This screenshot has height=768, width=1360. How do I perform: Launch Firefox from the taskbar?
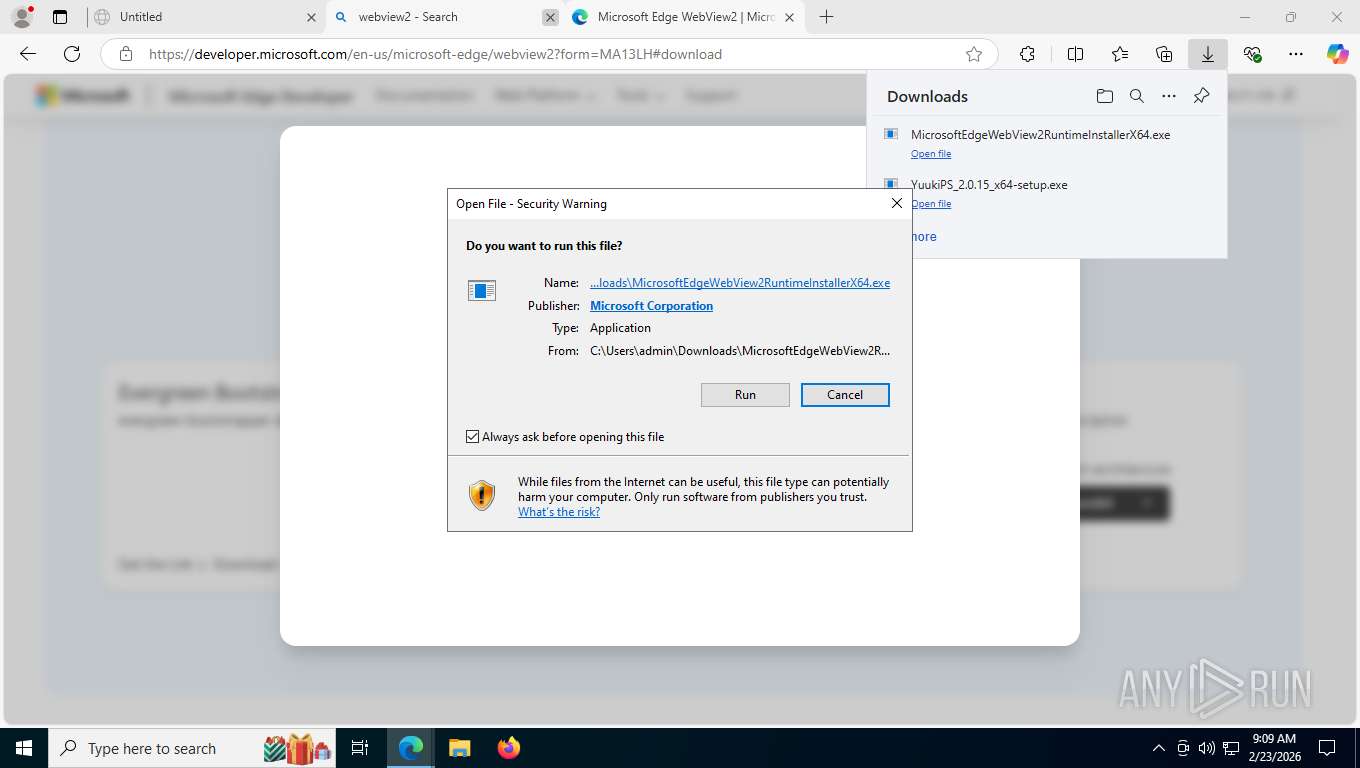click(509, 748)
